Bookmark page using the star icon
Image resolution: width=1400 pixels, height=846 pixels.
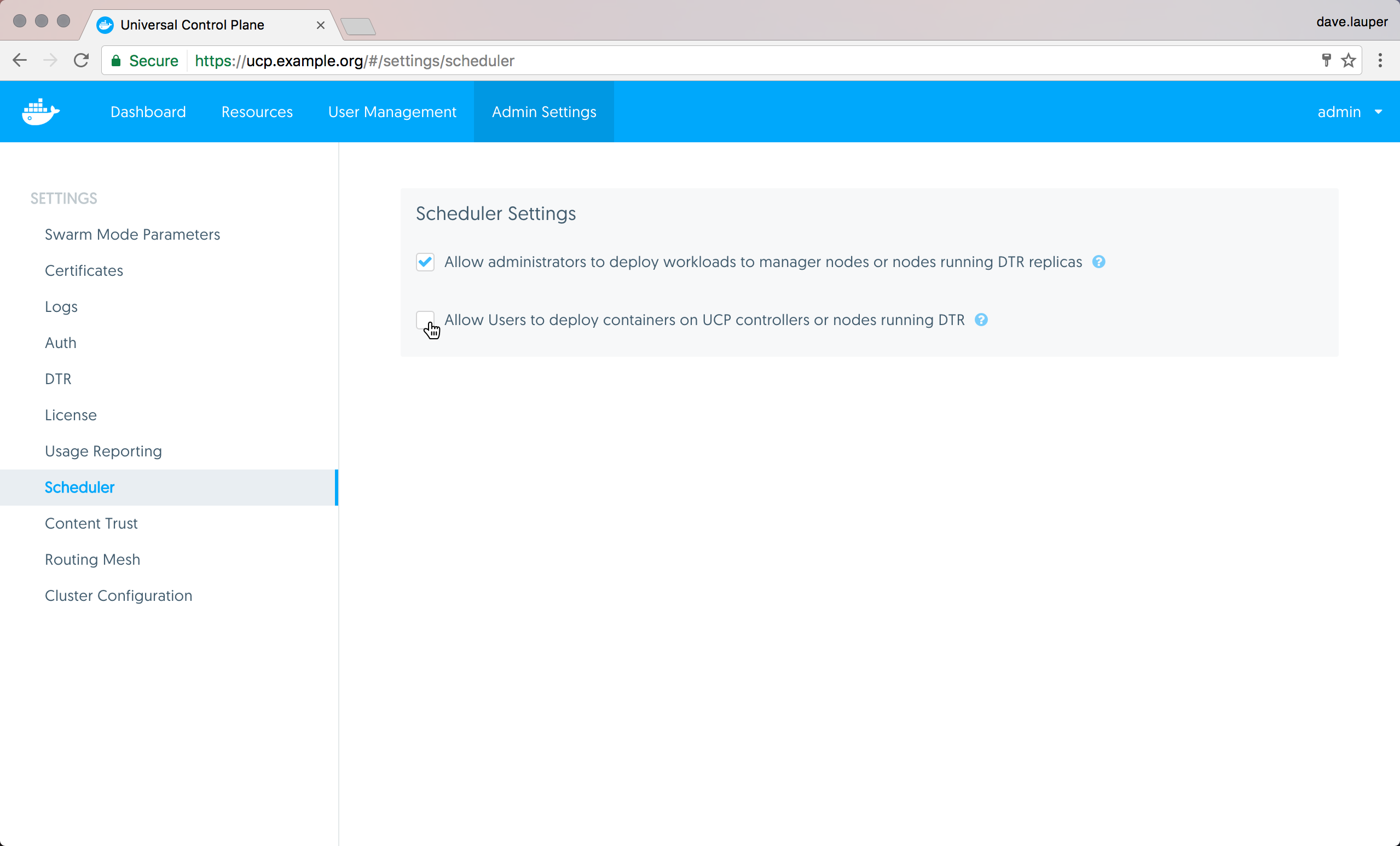click(x=1349, y=60)
